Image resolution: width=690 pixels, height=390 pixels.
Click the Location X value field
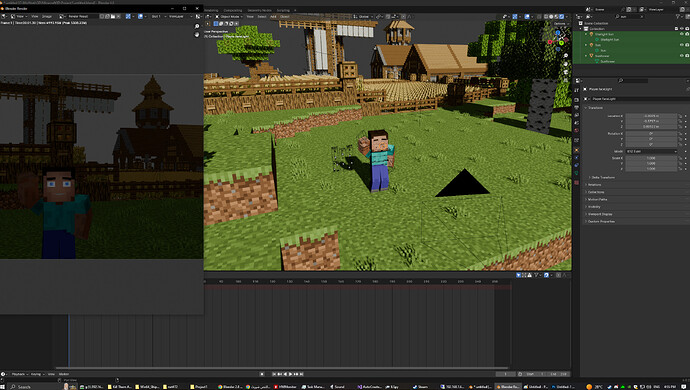point(651,116)
